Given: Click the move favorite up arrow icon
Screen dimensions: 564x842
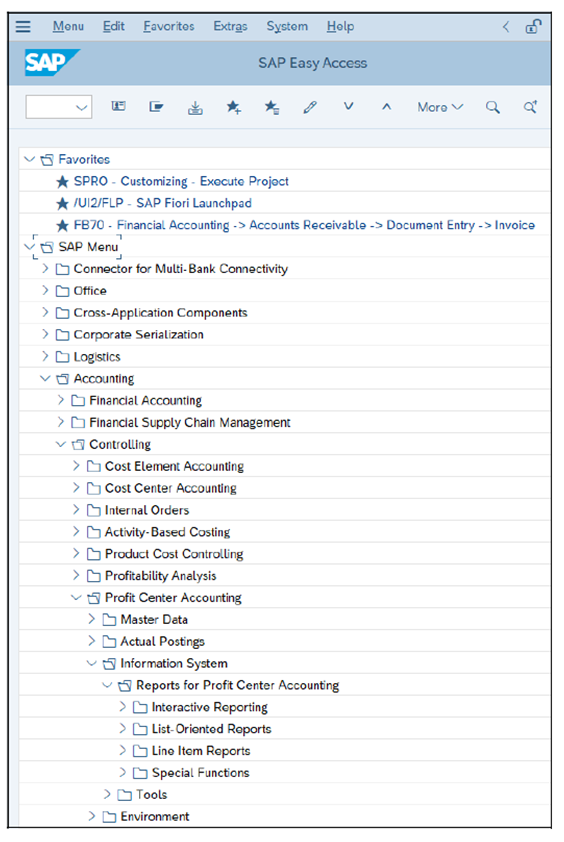Looking at the screenshot, I should [x=386, y=107].
